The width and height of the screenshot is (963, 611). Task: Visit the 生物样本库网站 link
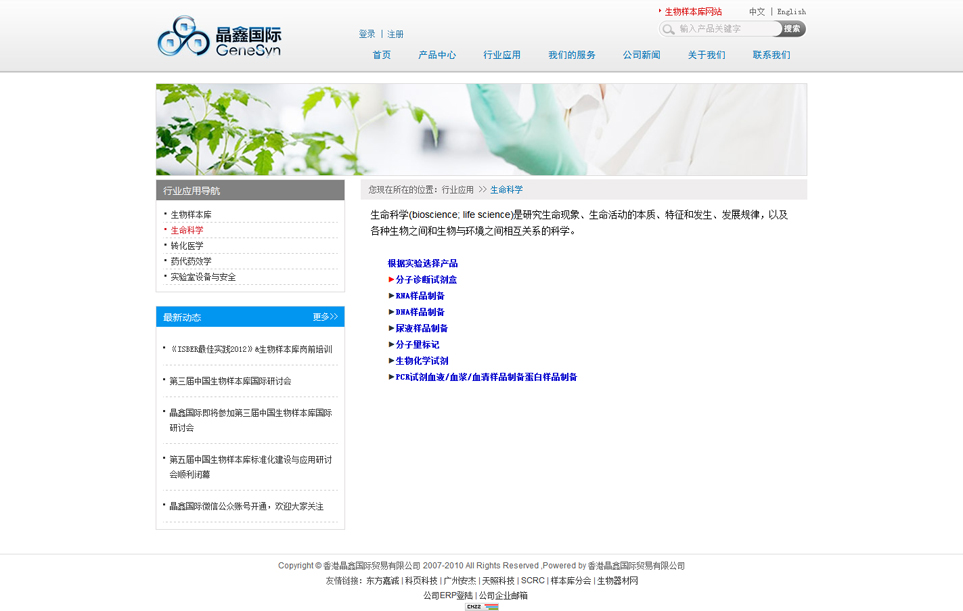tap(693, 12)
